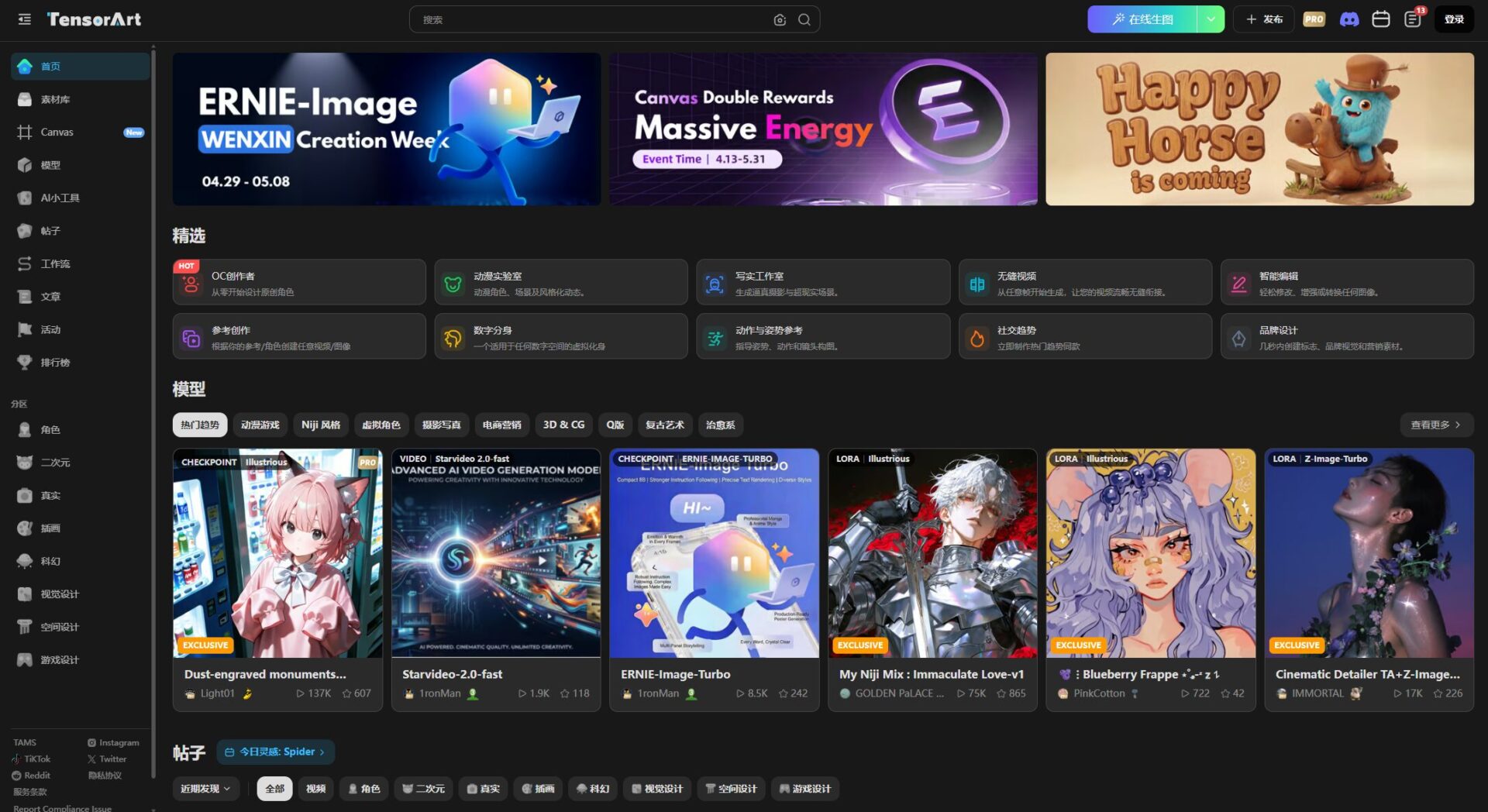The image size is (1488, 812).
Task: Open the notifications list icon
Action: point(1413,19)
